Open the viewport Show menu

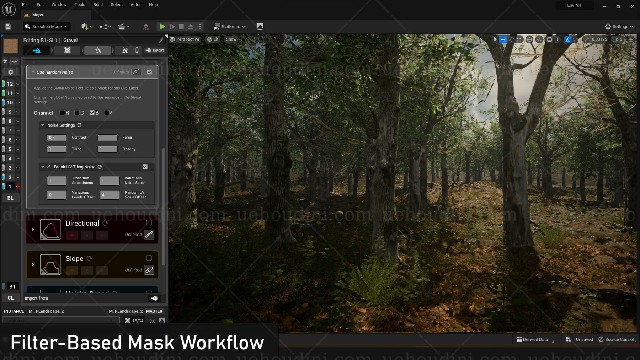point(231,40)
